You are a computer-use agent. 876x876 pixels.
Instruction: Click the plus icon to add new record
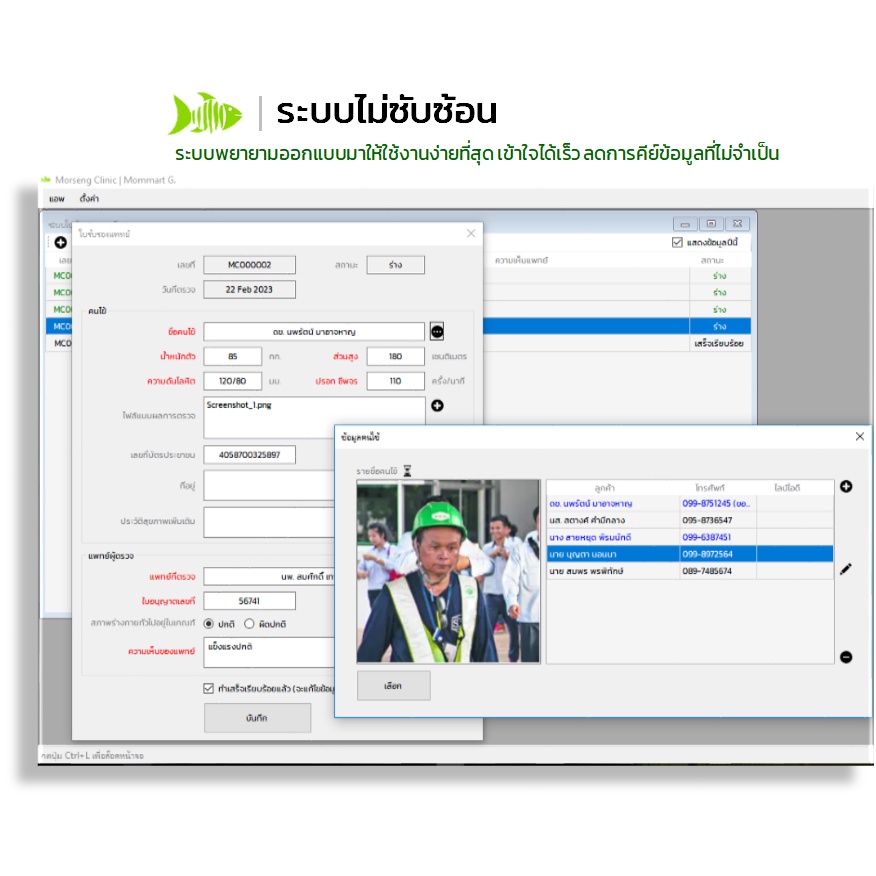click(60, 242)
